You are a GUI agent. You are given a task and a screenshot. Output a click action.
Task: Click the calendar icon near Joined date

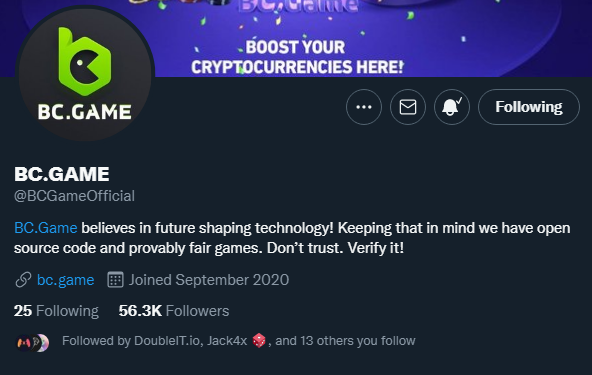tap(115, 280)
